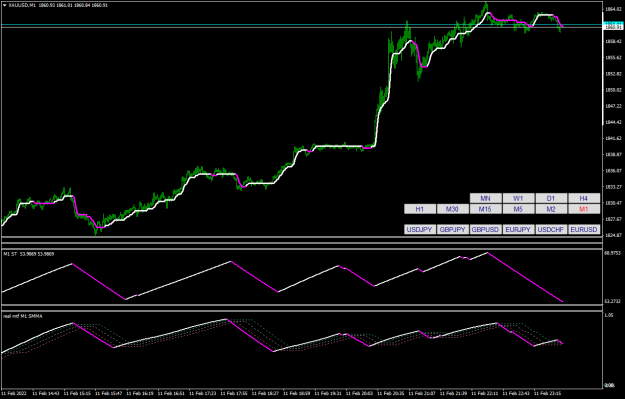This screenshot has width=625, height=399.
Task: Click the 11 Feb 15:15 time label
Action: 77,393
